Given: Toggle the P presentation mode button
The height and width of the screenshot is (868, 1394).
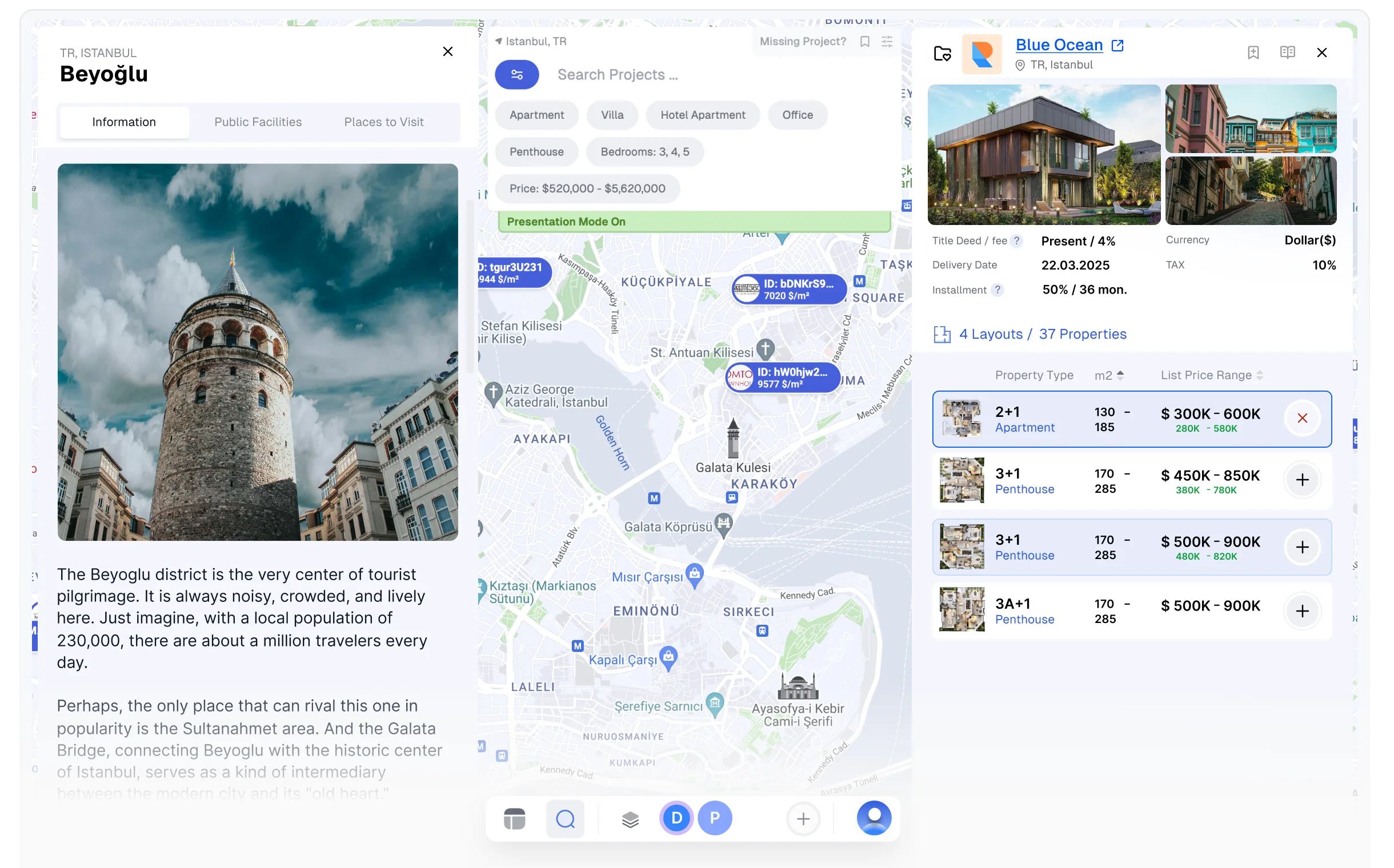Looking at the screenshot, I should pos(715,818).
